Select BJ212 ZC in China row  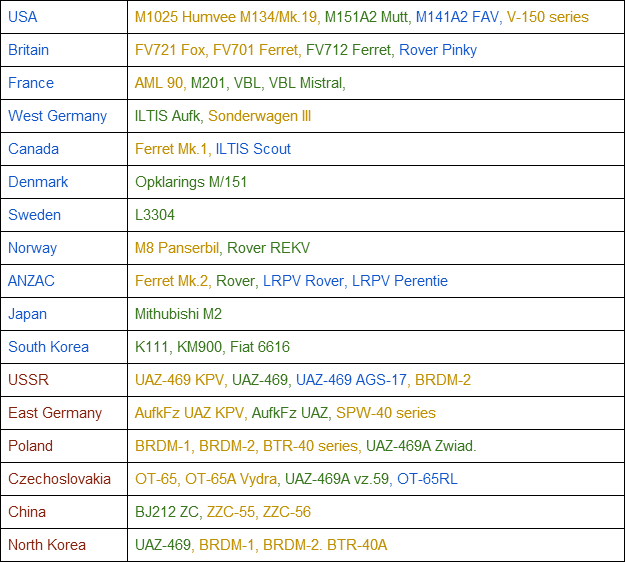pos(167,512)
